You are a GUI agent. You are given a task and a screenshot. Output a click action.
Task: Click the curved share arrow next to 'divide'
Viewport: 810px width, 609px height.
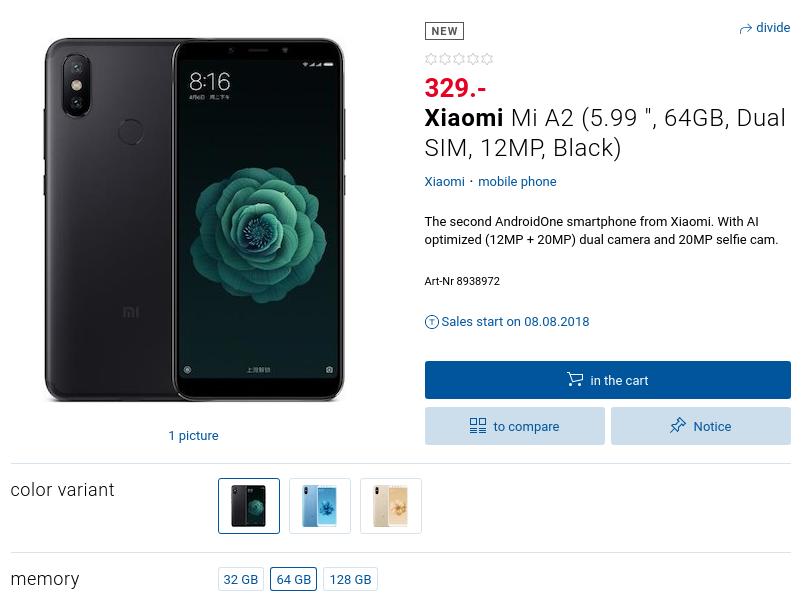click(x=747, y=28)
